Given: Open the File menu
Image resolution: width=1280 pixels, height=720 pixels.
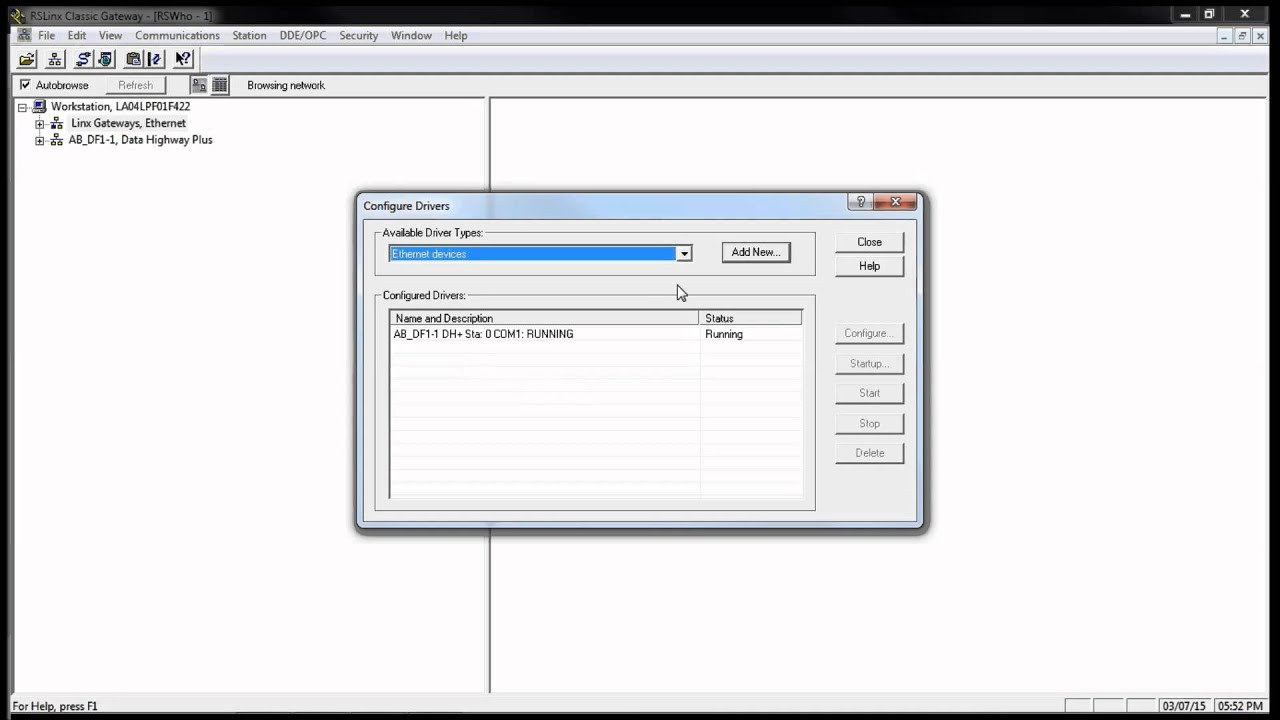Looking at the screenshot, I should click(46, 35).
